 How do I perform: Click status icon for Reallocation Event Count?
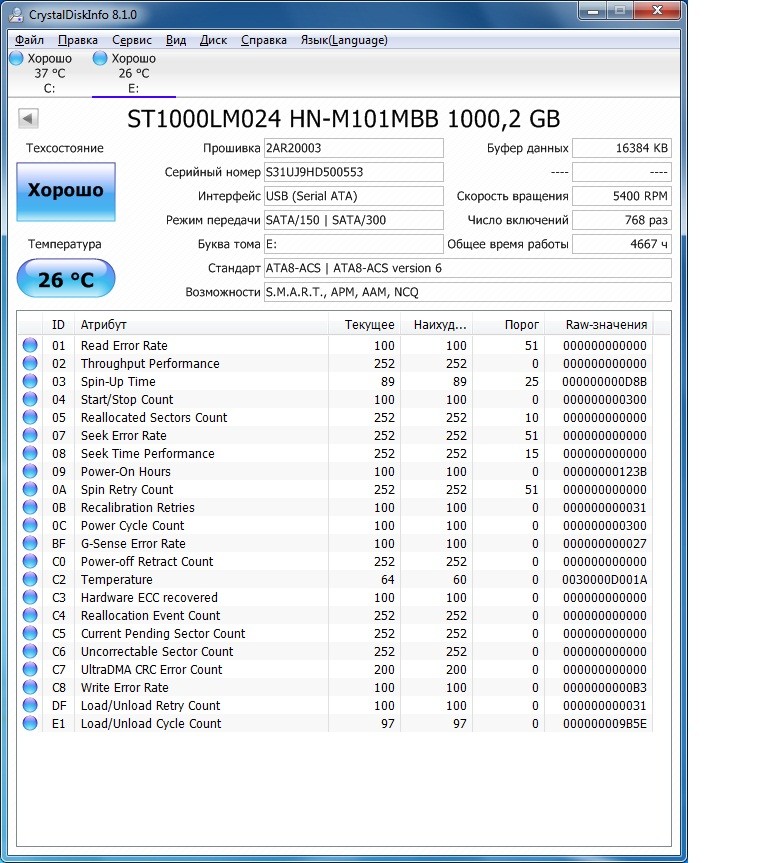click(x=30, y=615)
